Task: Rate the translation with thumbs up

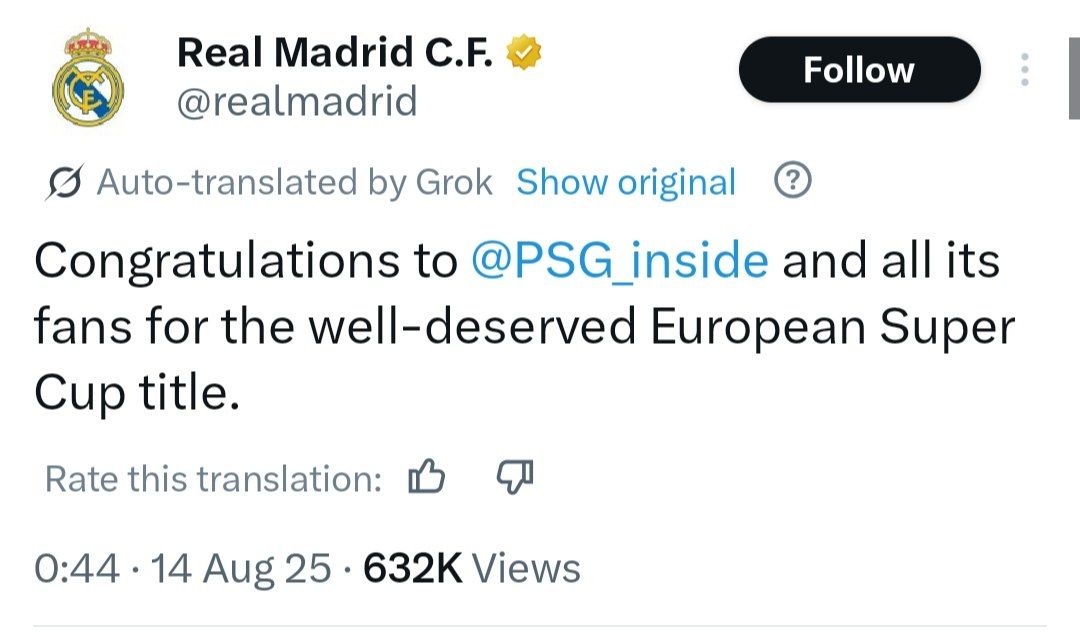Action: coord(427,478)
